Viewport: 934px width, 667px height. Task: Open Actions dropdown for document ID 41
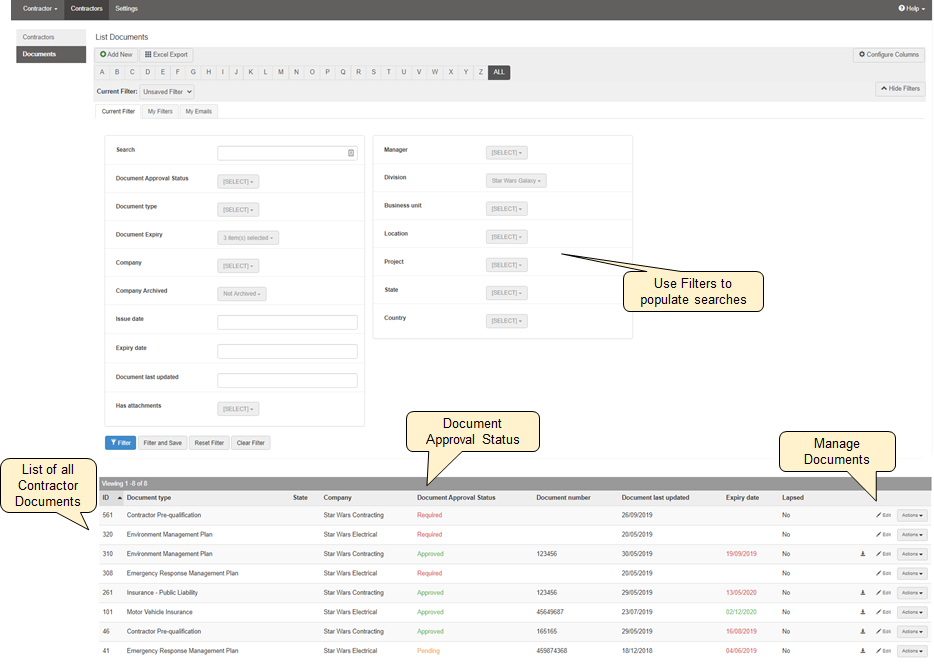pos(912,651)
